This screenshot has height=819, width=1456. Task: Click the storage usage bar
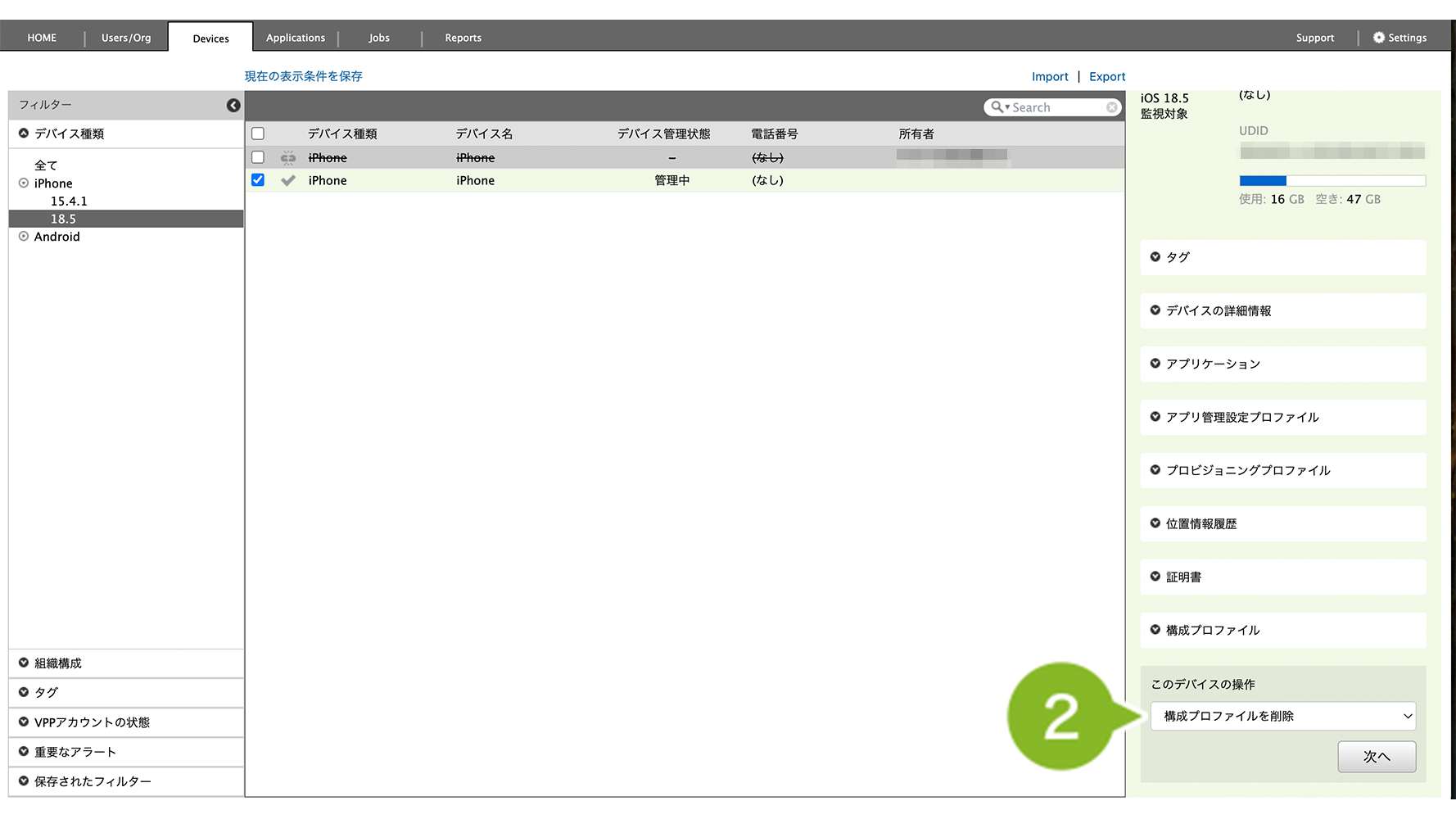point(1332,181)
